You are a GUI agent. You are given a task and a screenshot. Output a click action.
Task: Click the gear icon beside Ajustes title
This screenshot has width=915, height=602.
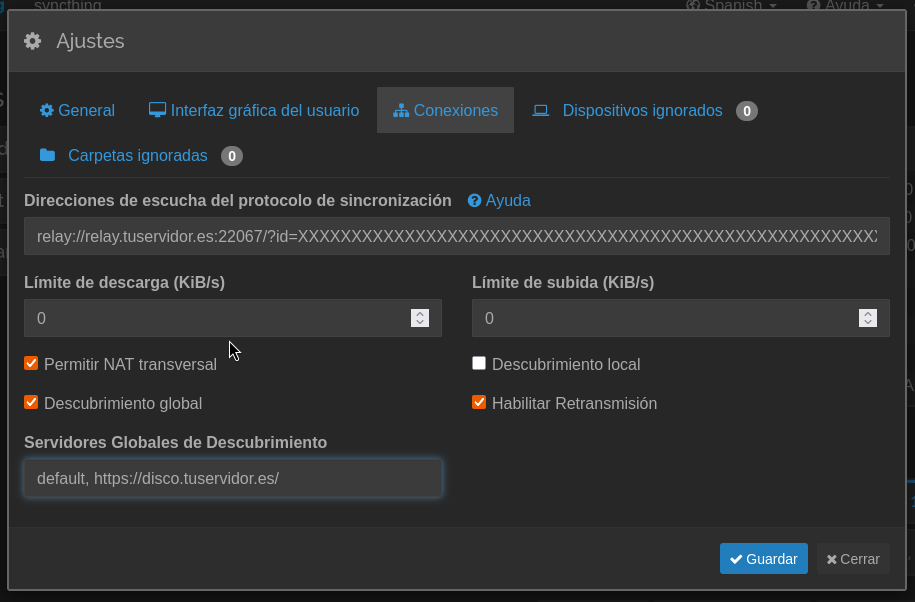[x=33, y=41]
